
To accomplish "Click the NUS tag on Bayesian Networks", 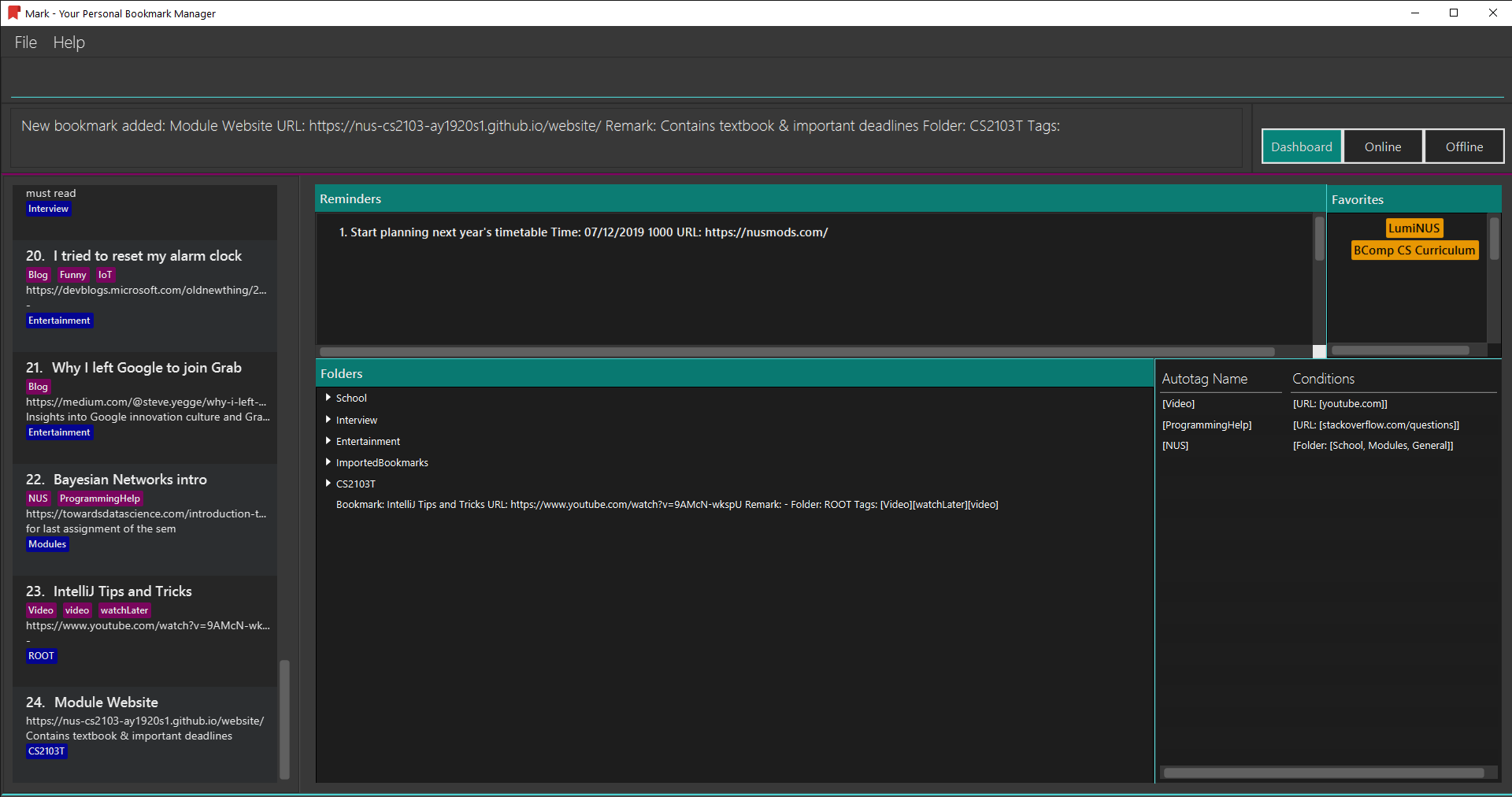I will coord(38,499).
